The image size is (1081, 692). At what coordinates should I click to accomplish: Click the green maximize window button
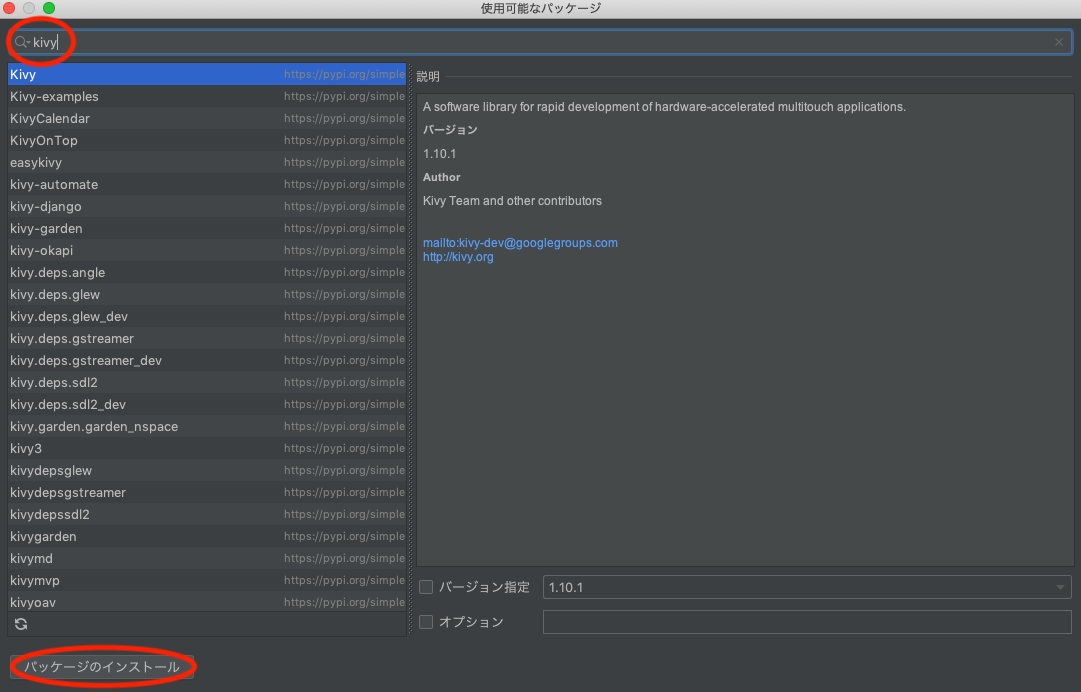click(49, 8)
